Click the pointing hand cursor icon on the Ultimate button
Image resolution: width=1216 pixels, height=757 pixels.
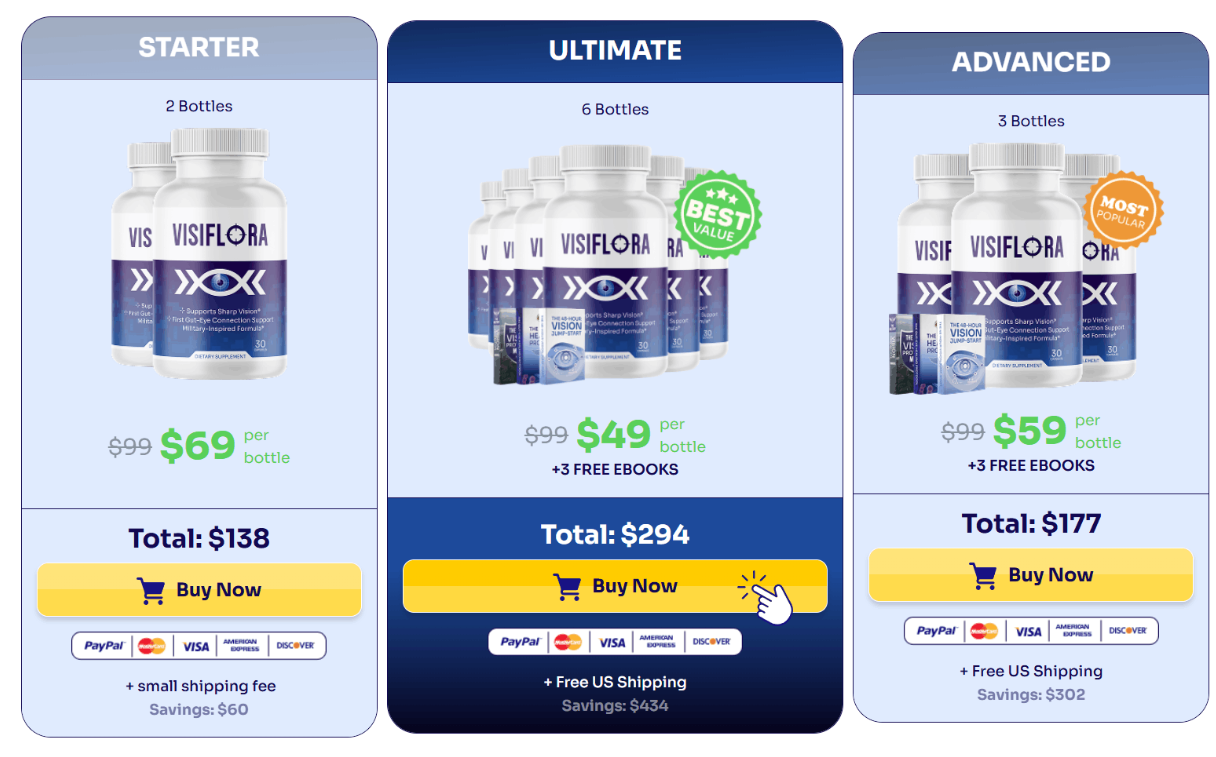tap(768, 598)
